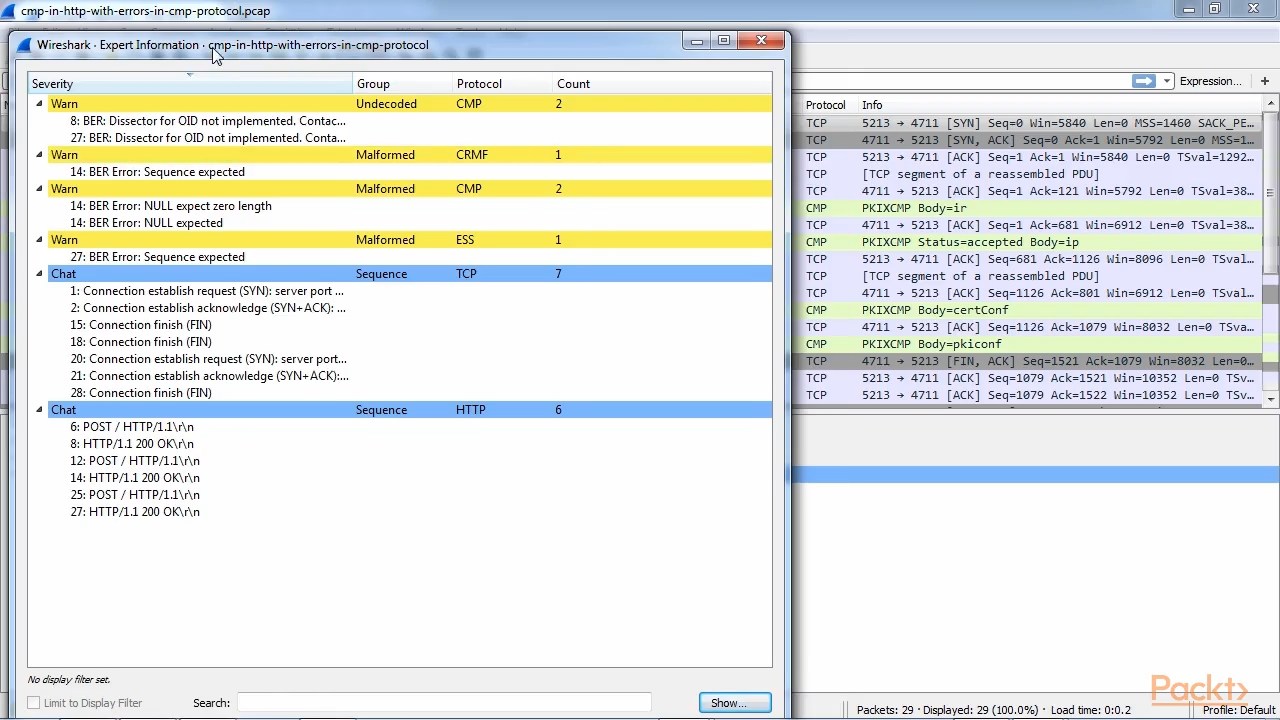The image size is (1280, 720).
Task: Select highlighted row in packet details pane
Action: tap(1033, 474)
